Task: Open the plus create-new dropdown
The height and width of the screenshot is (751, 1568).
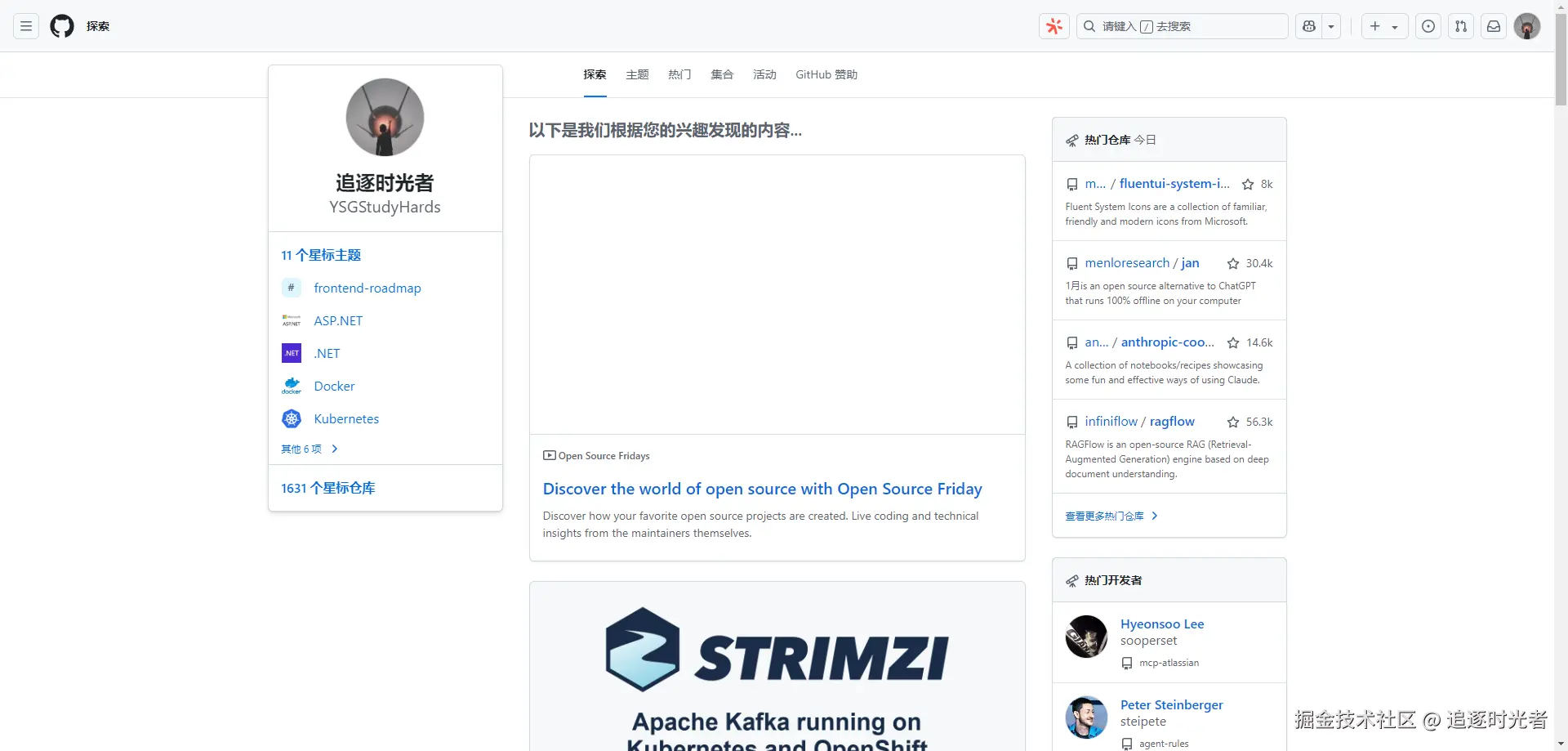Action: point(1384,26)
